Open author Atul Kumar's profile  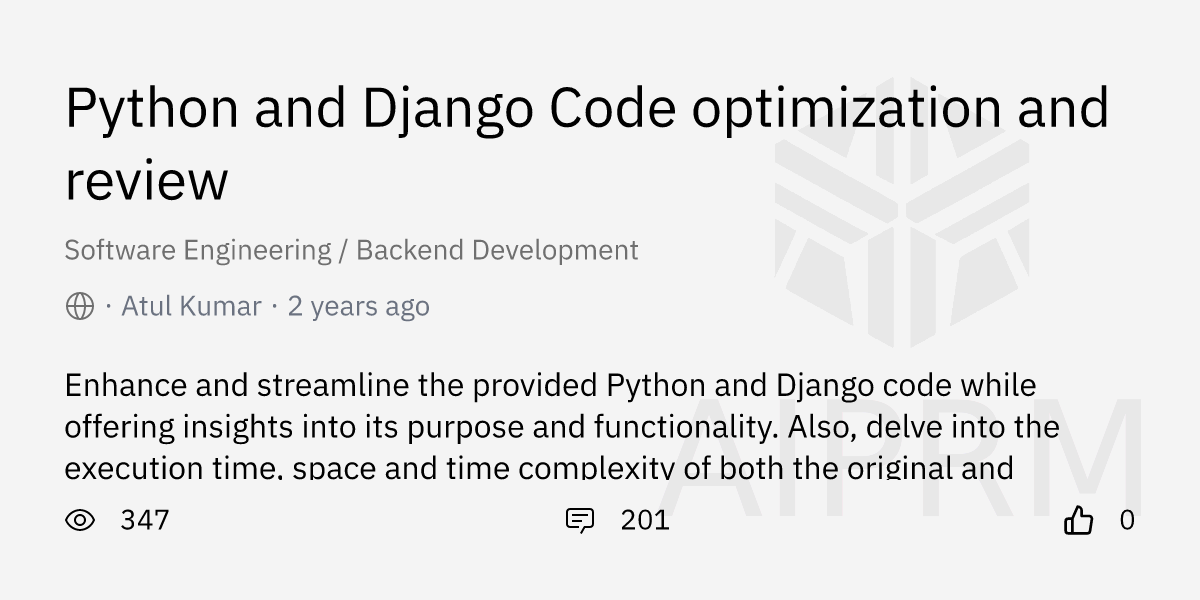[x=191, y=306]
